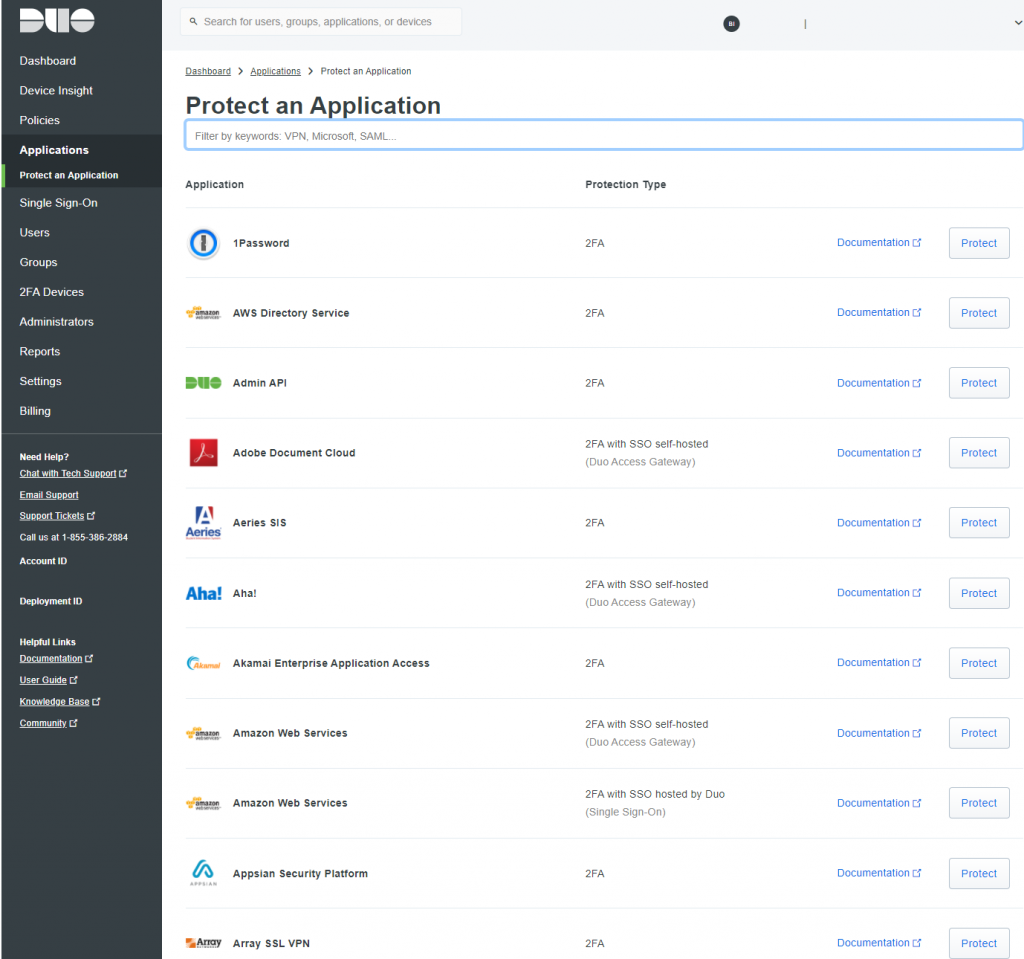Click the Akamai logo
The image size is (1024, 959).
[x=203, y=663]
